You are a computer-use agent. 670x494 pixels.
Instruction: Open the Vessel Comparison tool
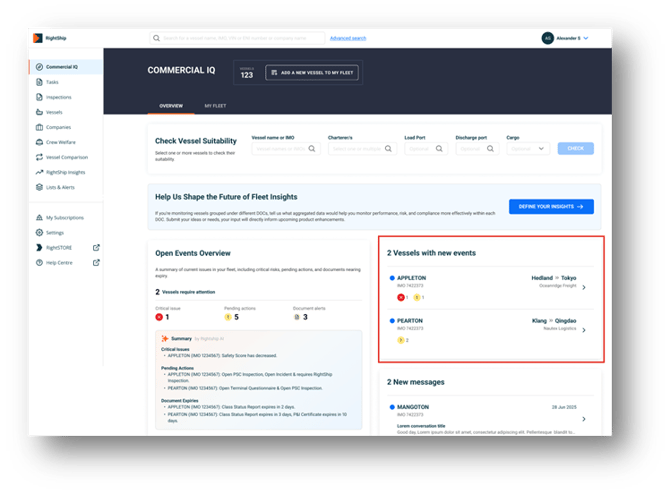(x=65, y=157)
